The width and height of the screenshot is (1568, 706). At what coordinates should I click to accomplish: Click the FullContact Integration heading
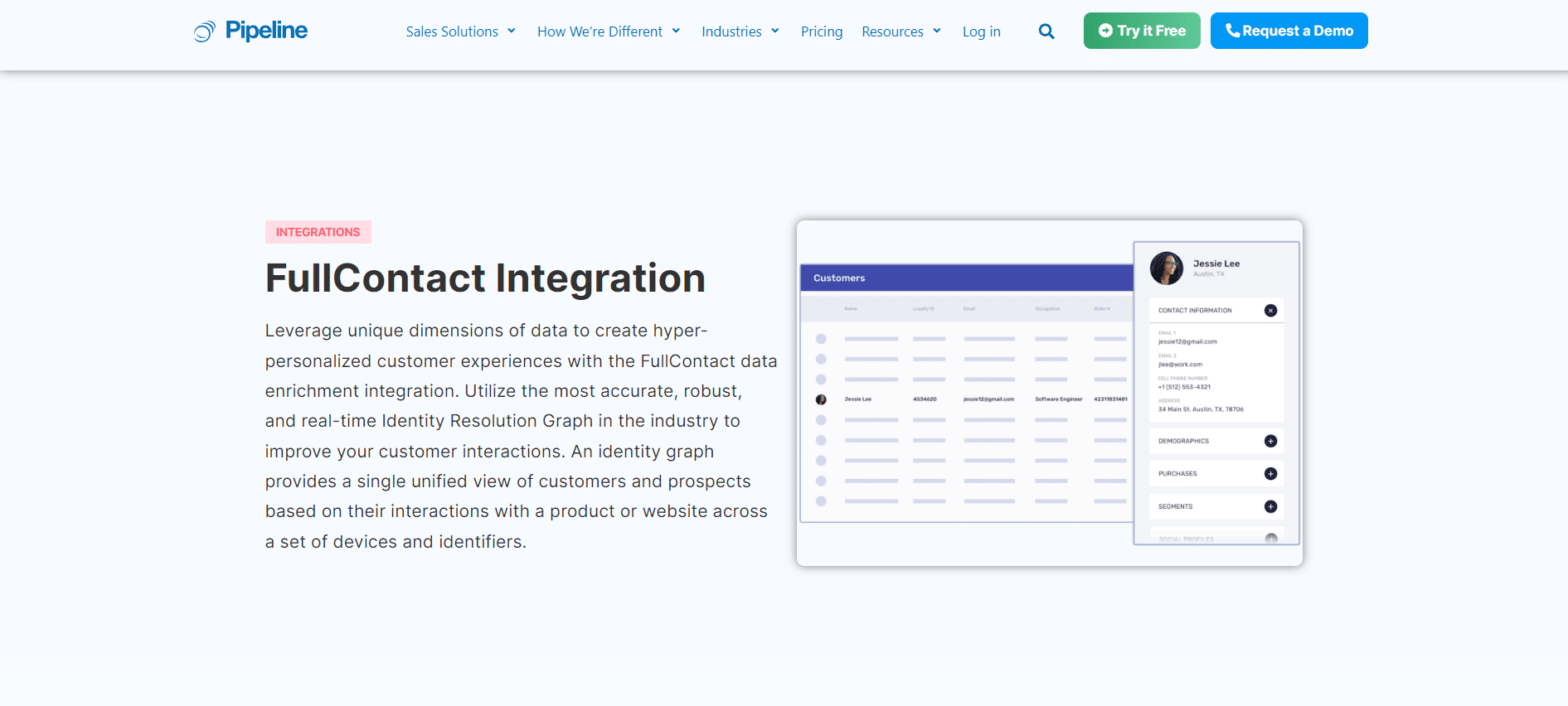485,278
